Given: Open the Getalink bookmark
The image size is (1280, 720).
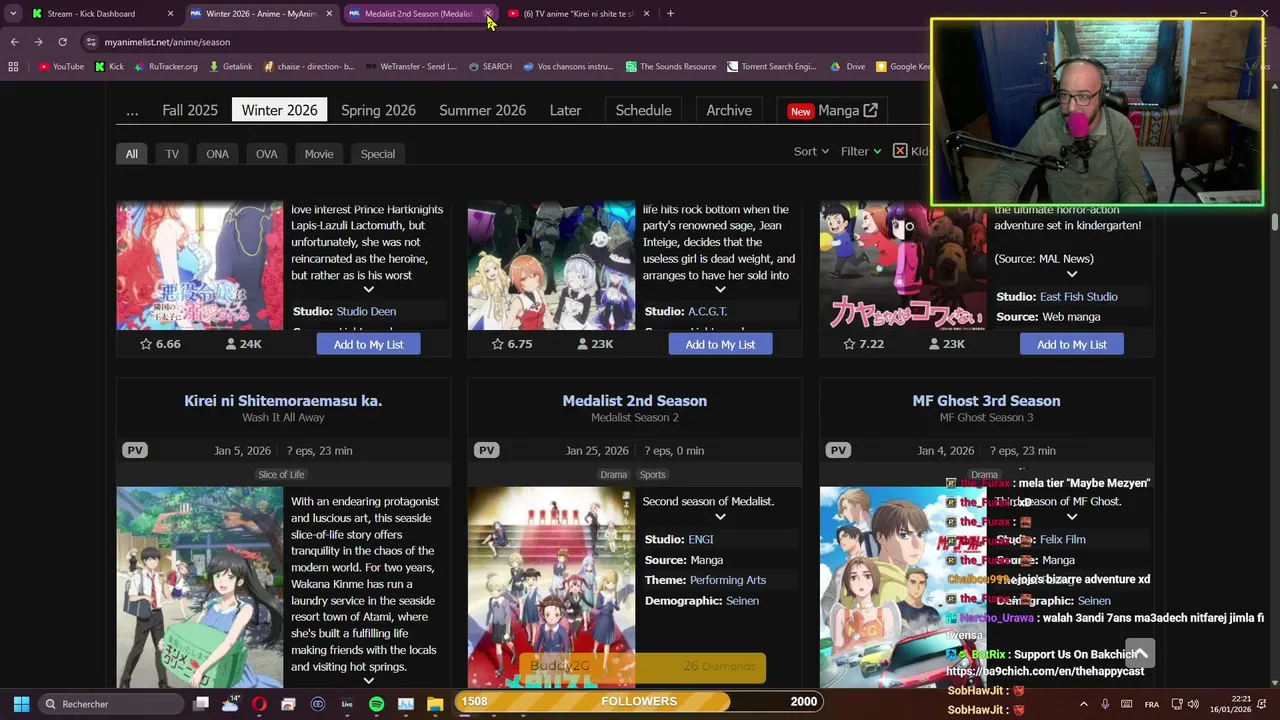Looking at the screenshot, I should [230, 67].
